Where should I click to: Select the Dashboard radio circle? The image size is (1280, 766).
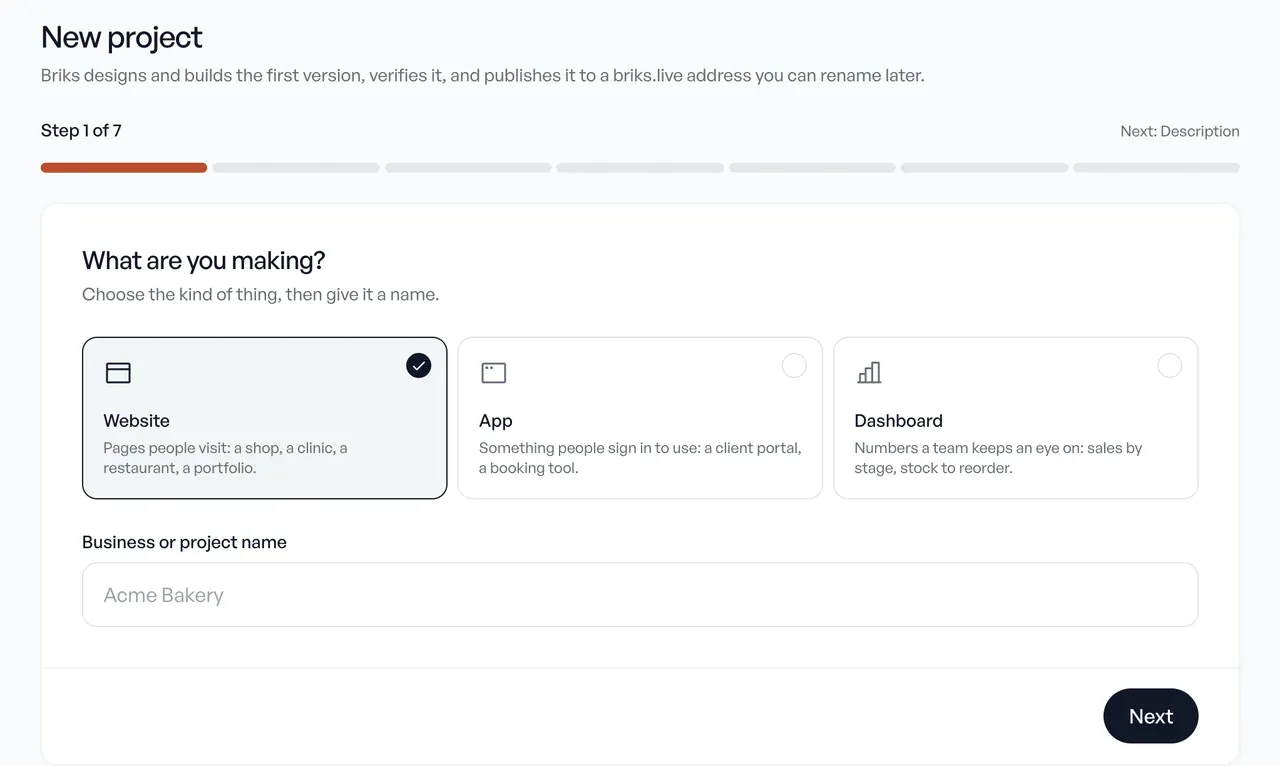coord(1169,366)
